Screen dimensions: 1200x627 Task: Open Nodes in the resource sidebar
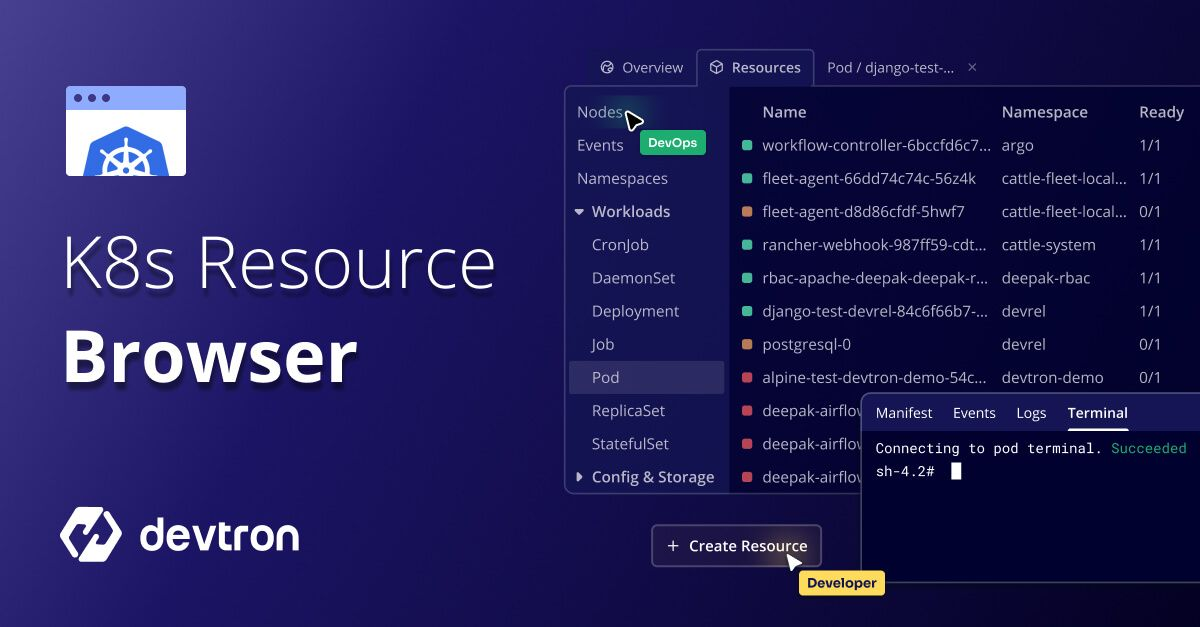[x=600, y=112]
